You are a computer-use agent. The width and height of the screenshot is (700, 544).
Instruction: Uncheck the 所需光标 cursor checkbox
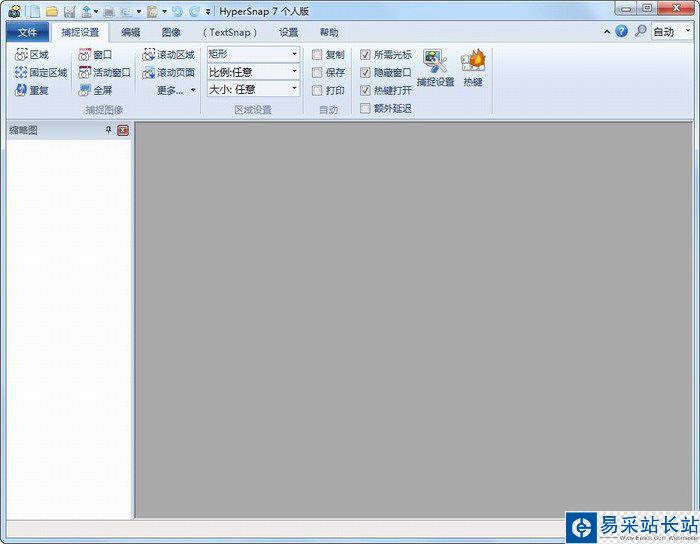[365, 54]
